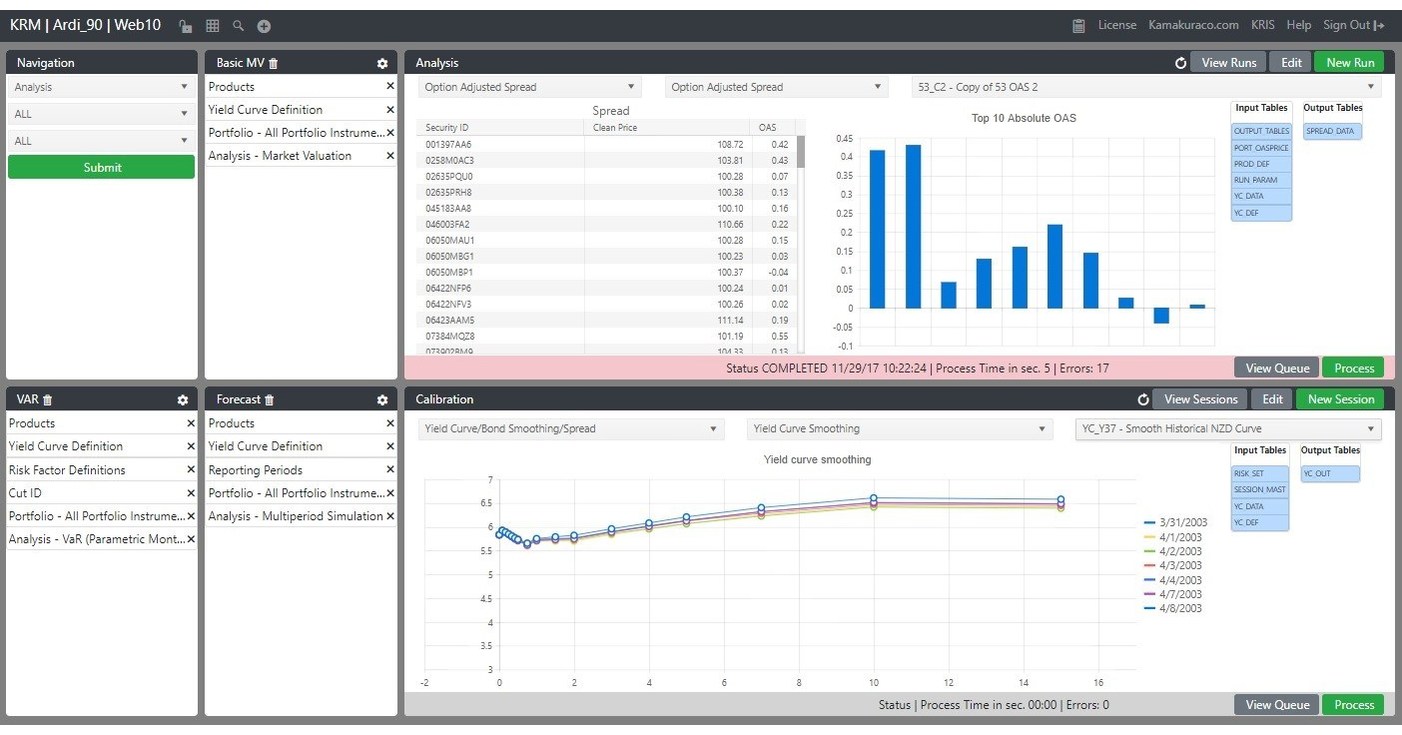Open the clipboard icon beside License

click(1081, 25)
